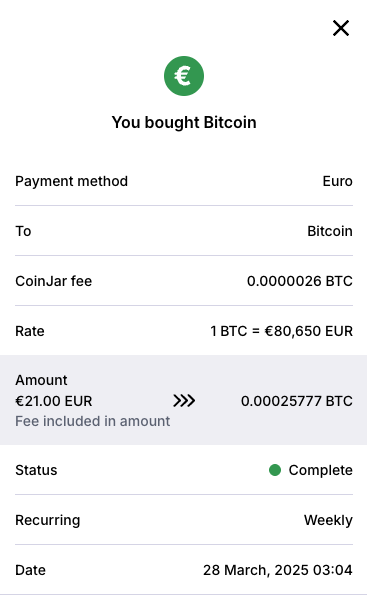367x599 pixels.
Task: Click the green Euro currency icon
Action: pos(184,76)
